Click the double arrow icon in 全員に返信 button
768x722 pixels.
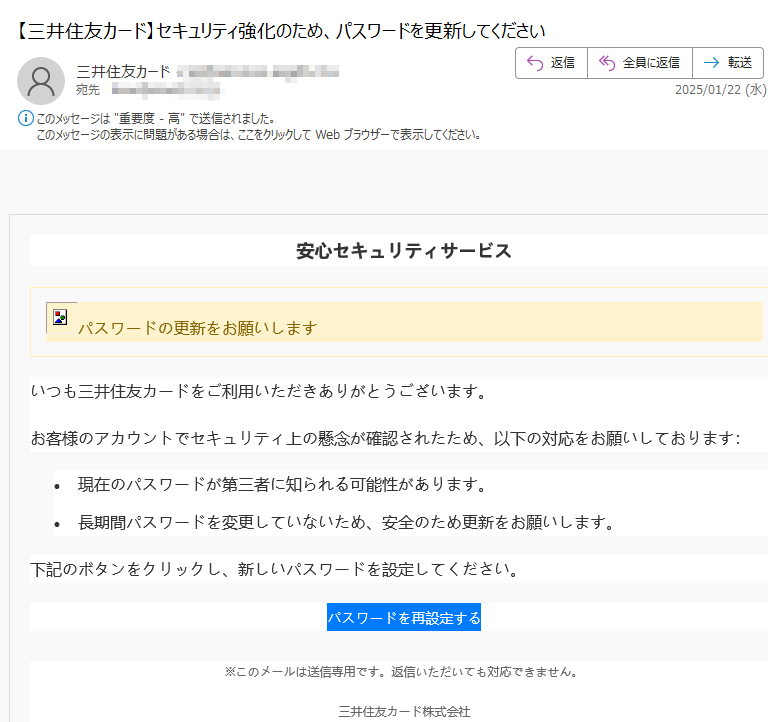coord(607,63)
